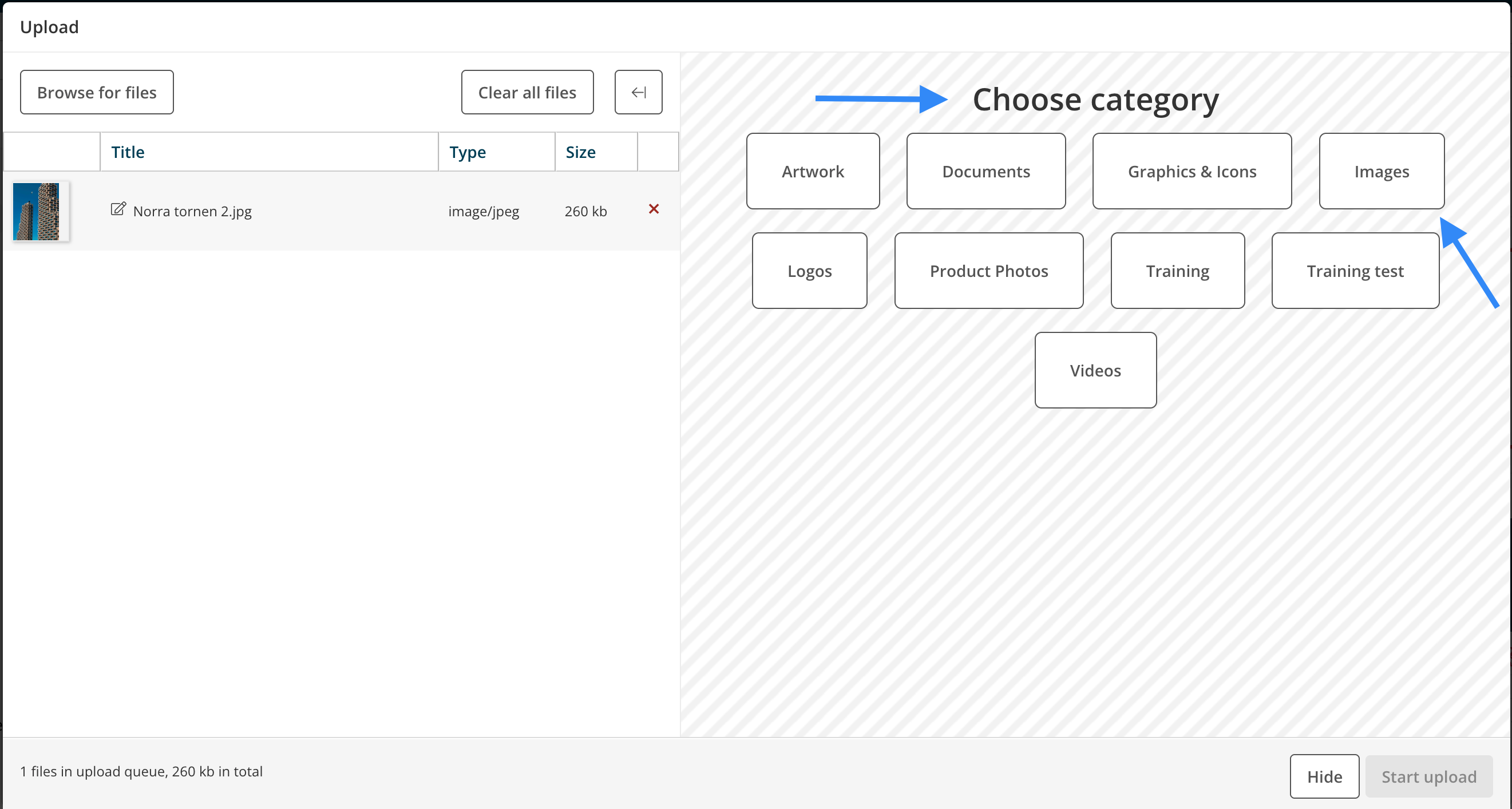The height and width of the screenshot is (809, 1512).
Task: Select the Images category
Action: 1382,171
